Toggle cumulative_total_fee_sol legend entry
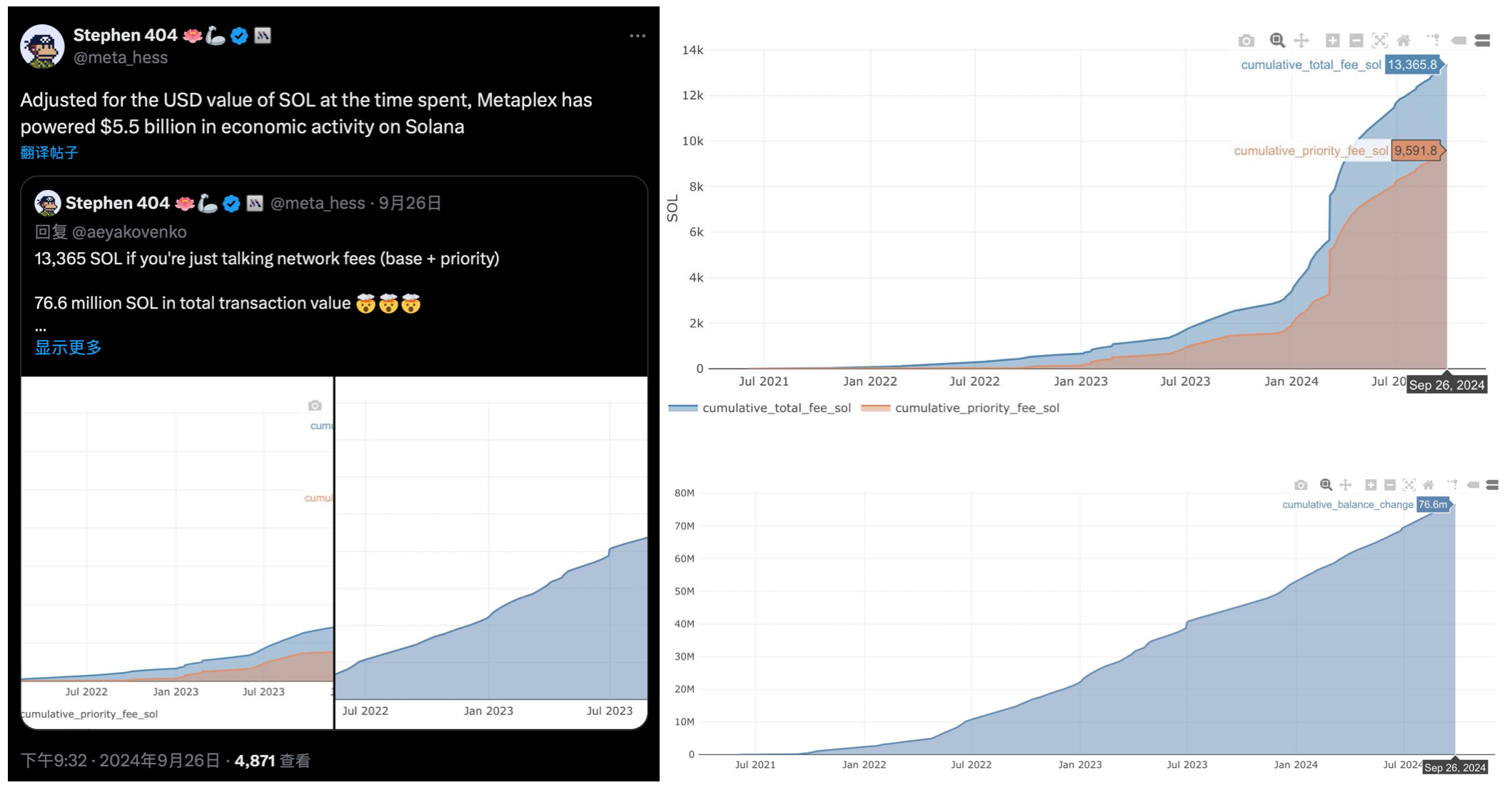This screenshot has width=1512, height=790. click(776, 408)
